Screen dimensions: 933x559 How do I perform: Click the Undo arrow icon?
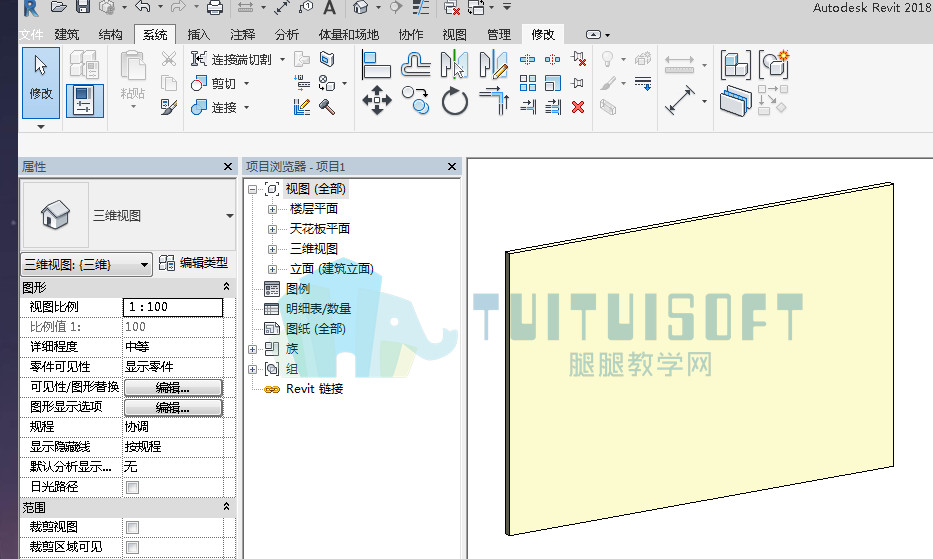pos(142,7)
